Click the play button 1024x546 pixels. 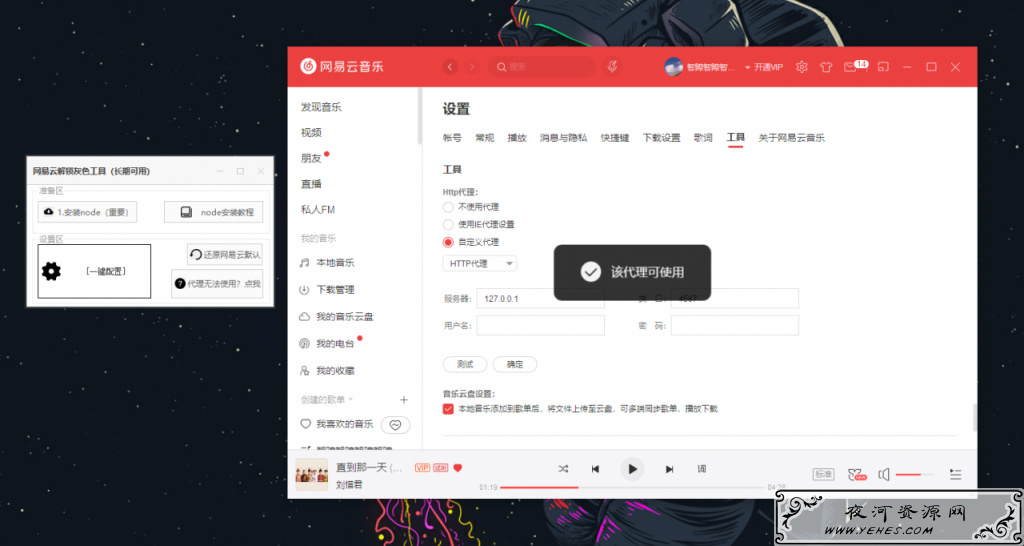[x=632, y=469]
